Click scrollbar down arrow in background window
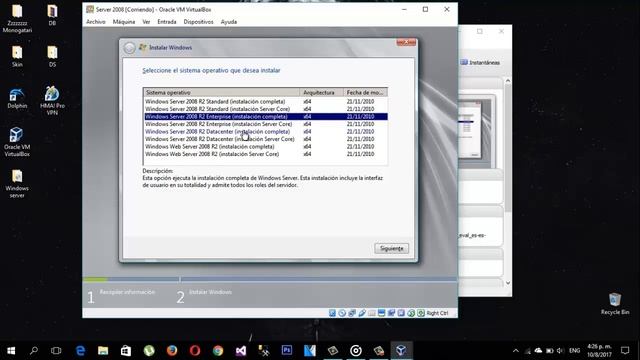Image resolution: width=640 pixels, height=360 pixels. tap(508, 283)
